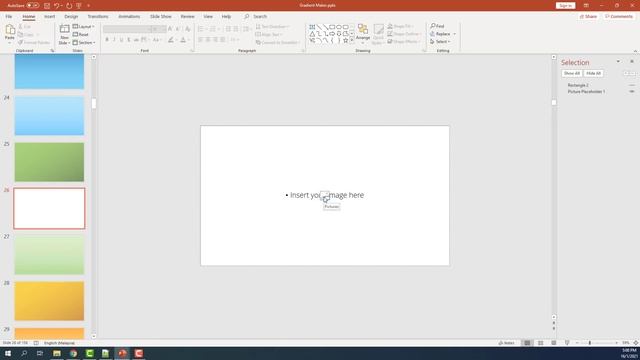Screen dimensions: 640x360
Task: Click Fit slide to window icon
Action: [636, 343]
